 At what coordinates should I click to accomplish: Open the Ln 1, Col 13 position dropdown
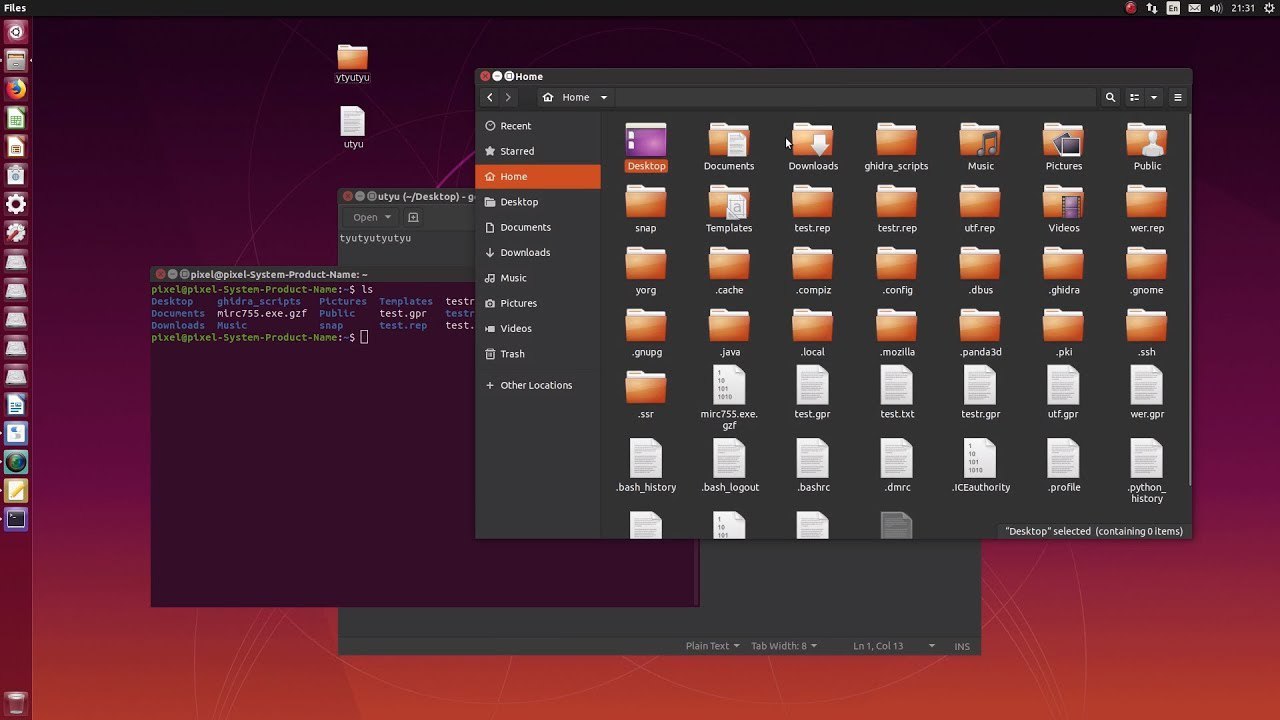pyautogui.click(x=894, y=646)
